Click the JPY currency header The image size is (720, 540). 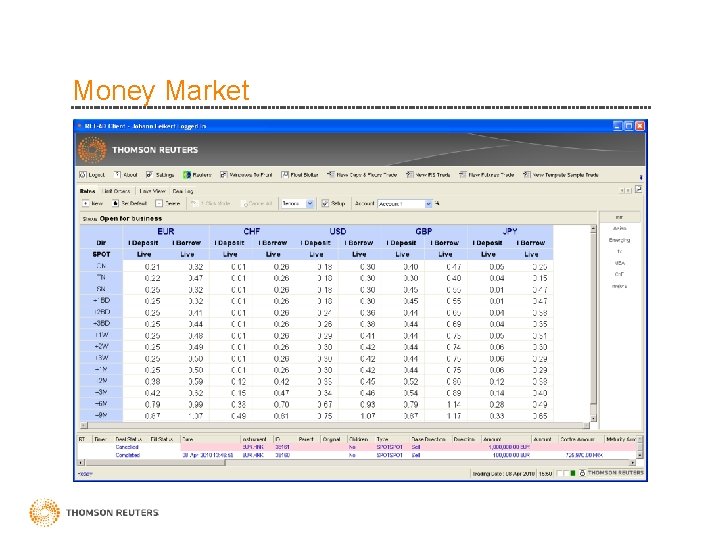[x=510, y=231]
